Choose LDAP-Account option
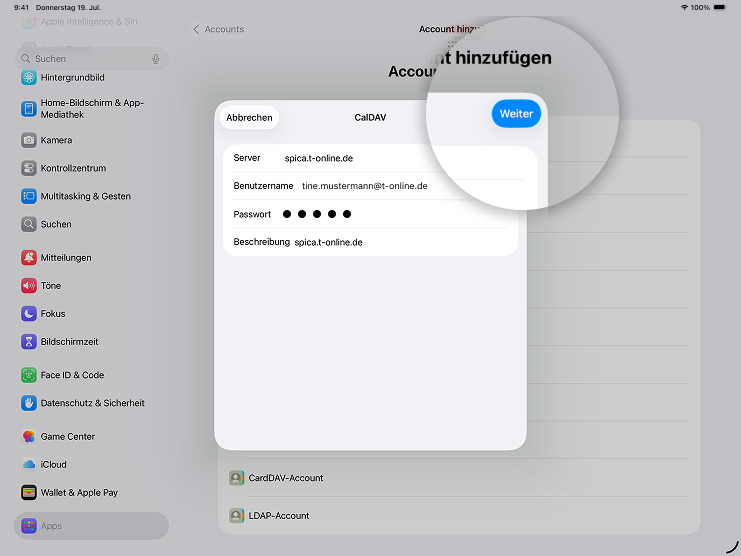 coord(279,516)
